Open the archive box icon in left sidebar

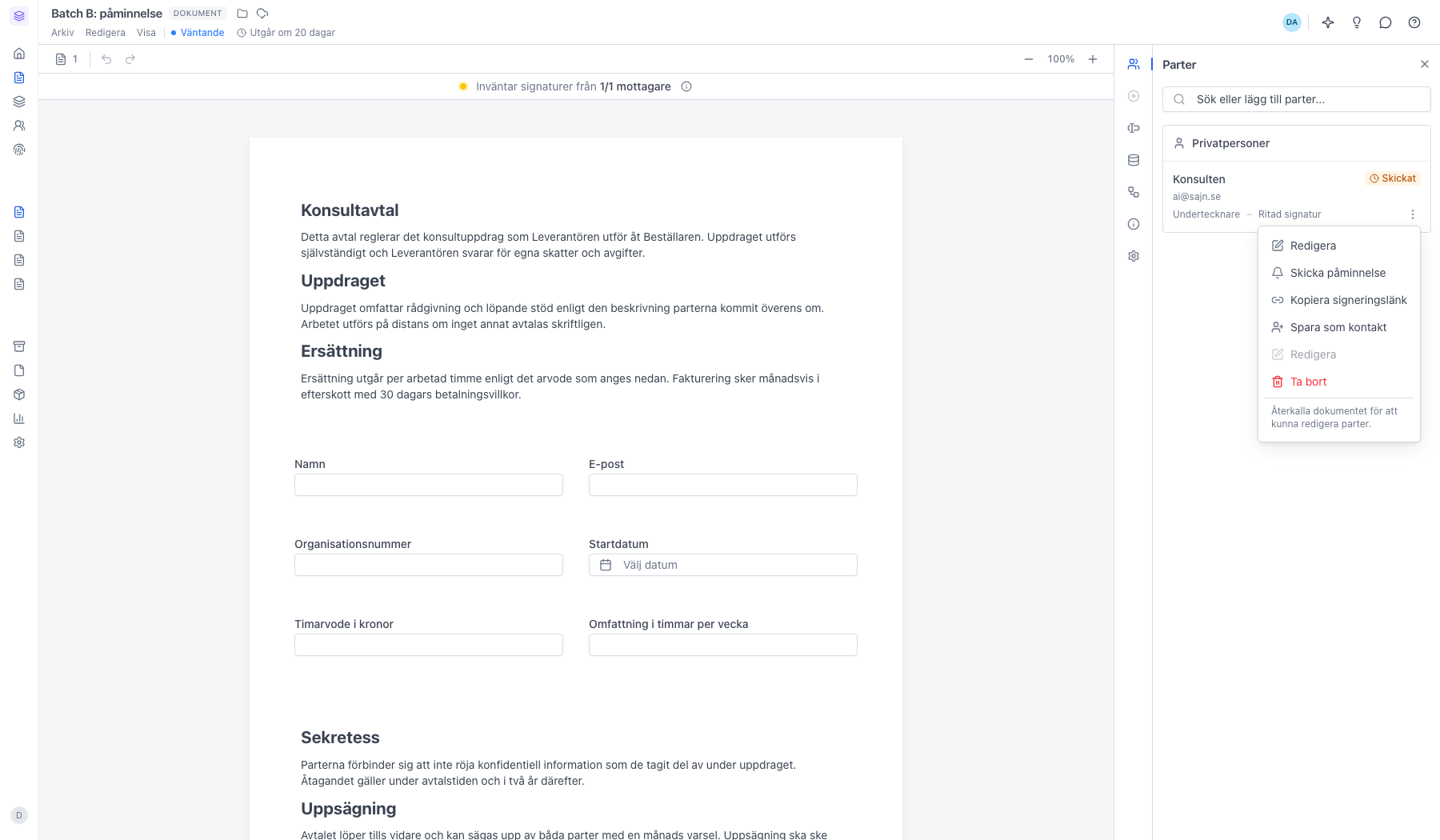point(19,346)
